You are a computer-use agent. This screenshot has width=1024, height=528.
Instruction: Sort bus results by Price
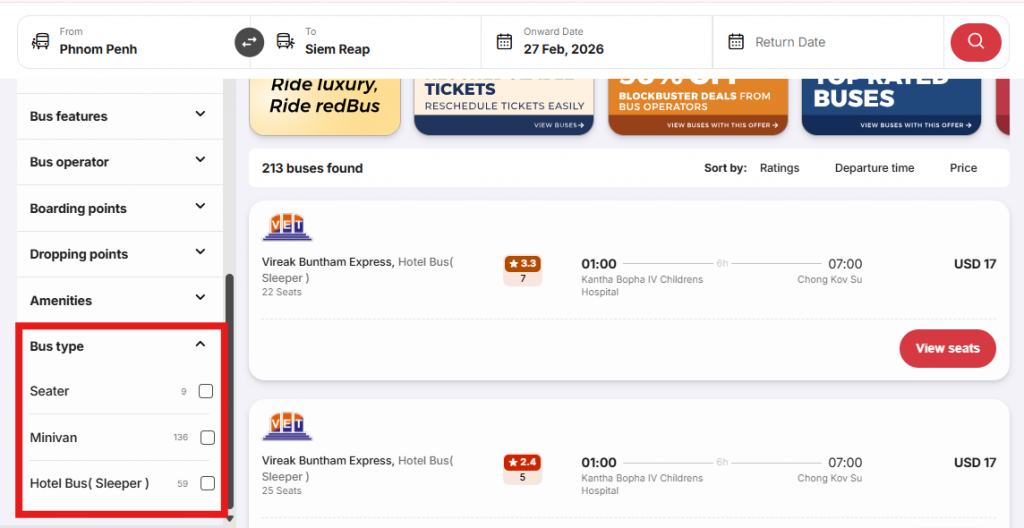(x=963, y=168)
